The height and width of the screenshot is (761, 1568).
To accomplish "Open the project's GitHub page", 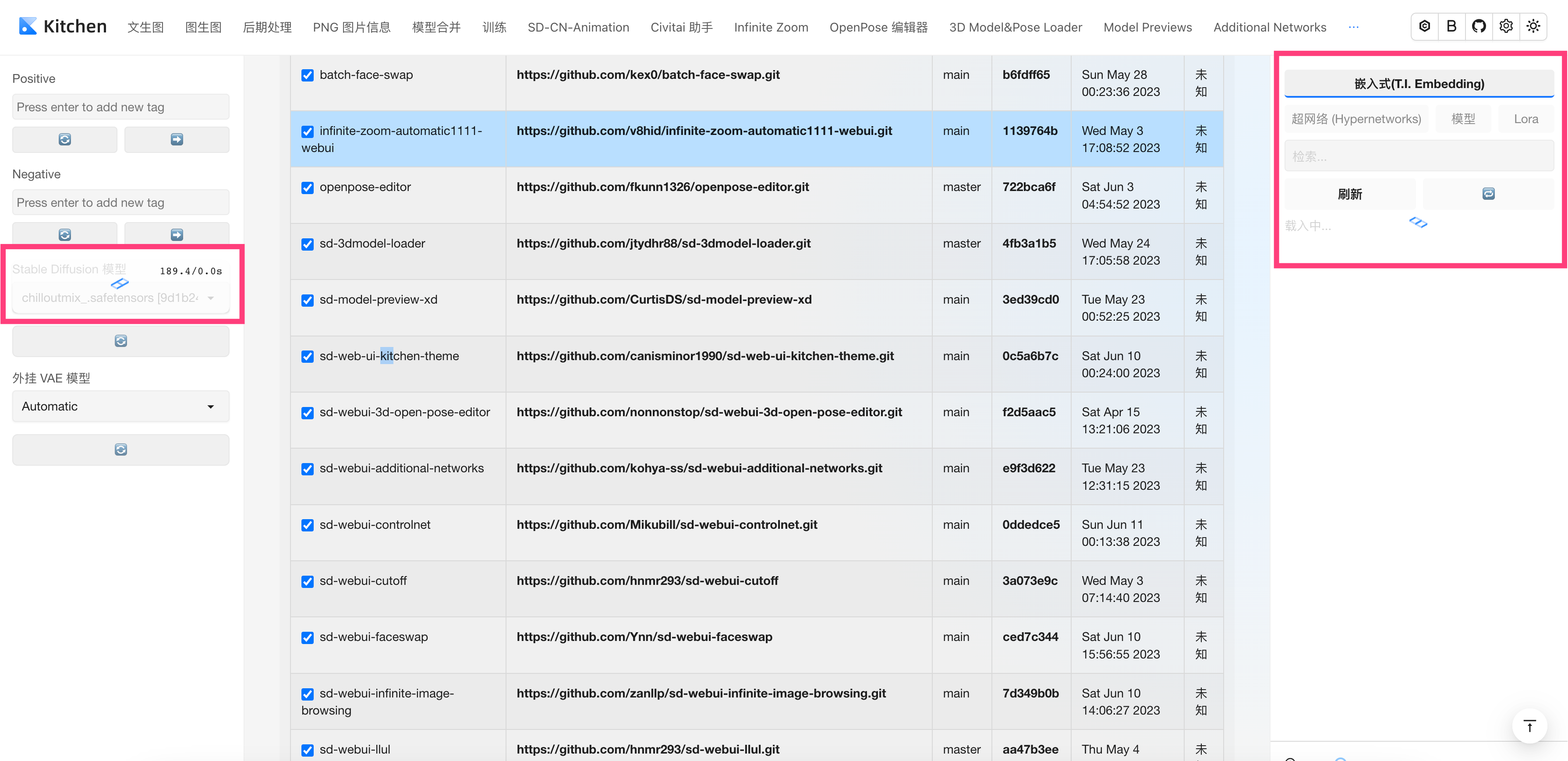I will point(1479,26).
